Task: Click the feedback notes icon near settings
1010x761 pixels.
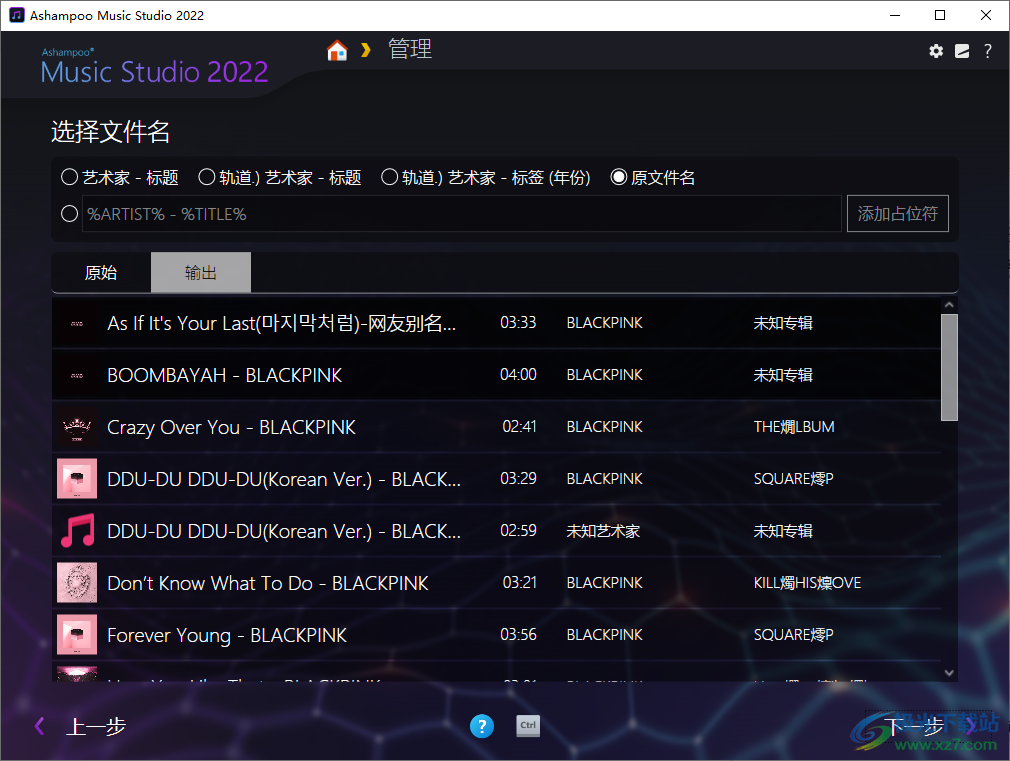Action: click(x=961, y=50)
